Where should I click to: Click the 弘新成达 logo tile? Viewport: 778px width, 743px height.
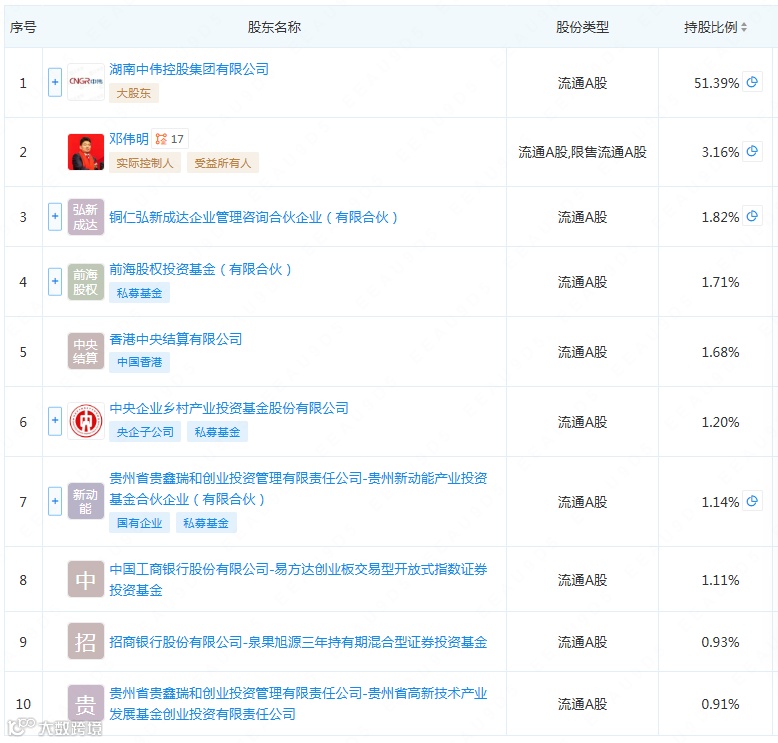point(86,217)
